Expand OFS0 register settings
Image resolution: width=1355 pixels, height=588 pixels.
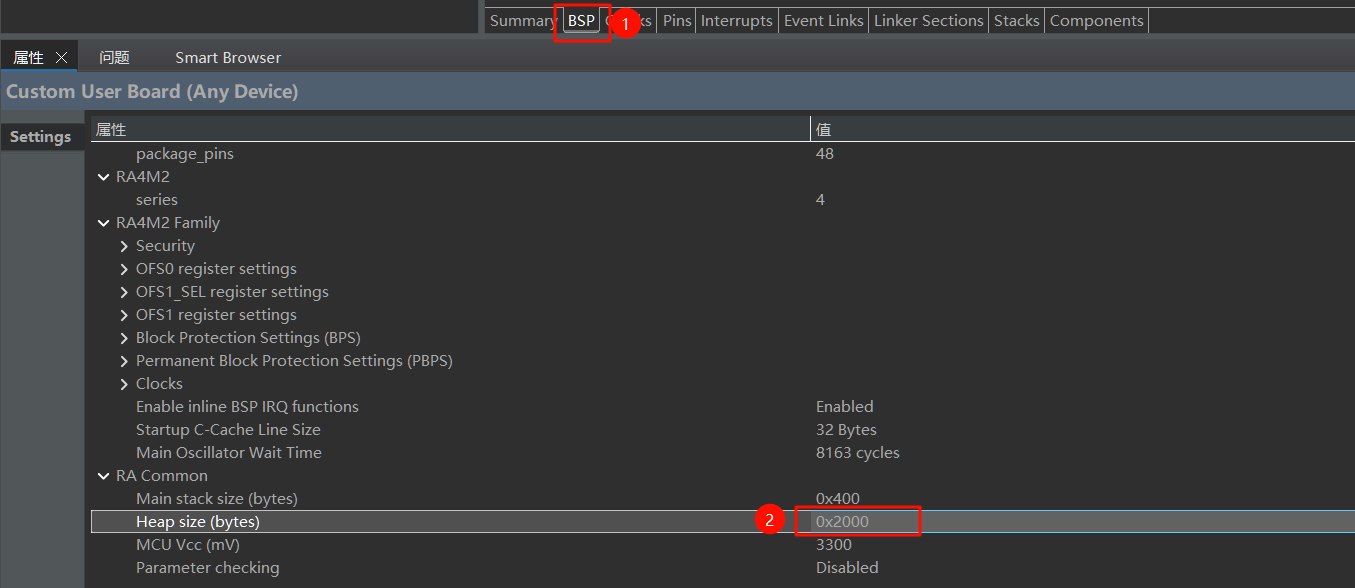pyautogui.click(x=123, y=269)
